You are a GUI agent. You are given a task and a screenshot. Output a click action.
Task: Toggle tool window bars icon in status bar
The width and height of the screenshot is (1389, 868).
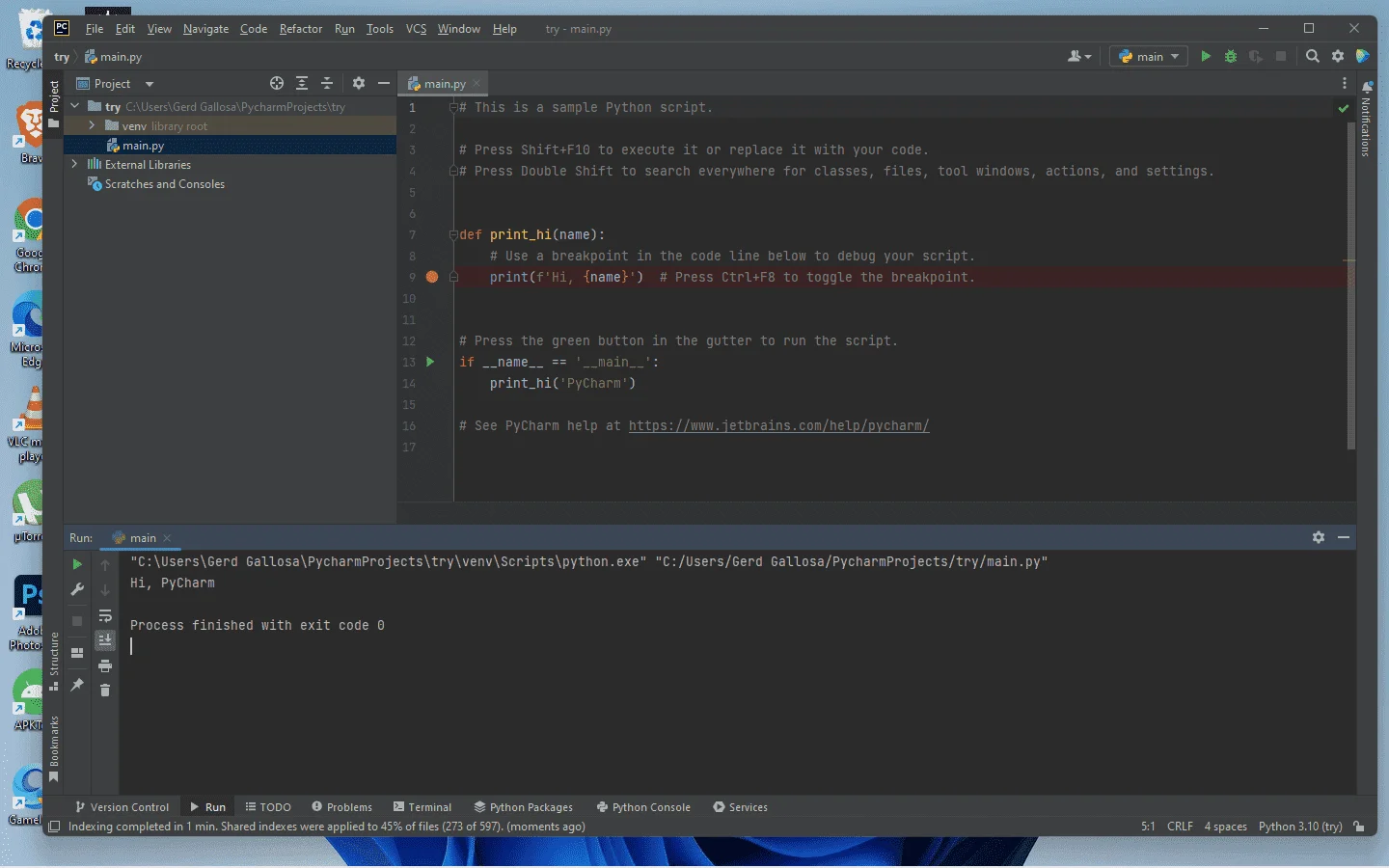[54, 827]
